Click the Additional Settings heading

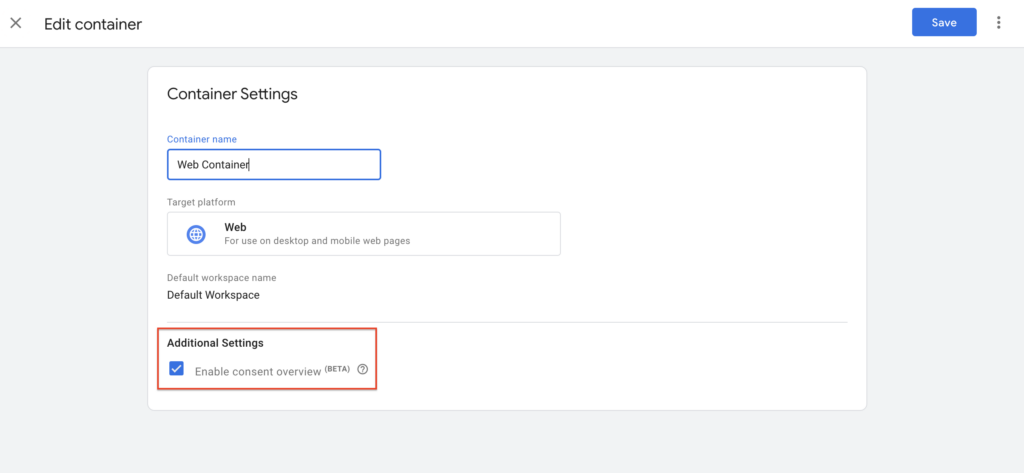(x=215, y=343)
